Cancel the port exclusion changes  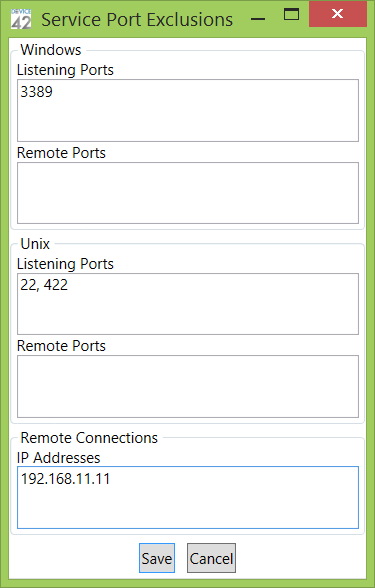pyautogui.click(x=212, y=558)
